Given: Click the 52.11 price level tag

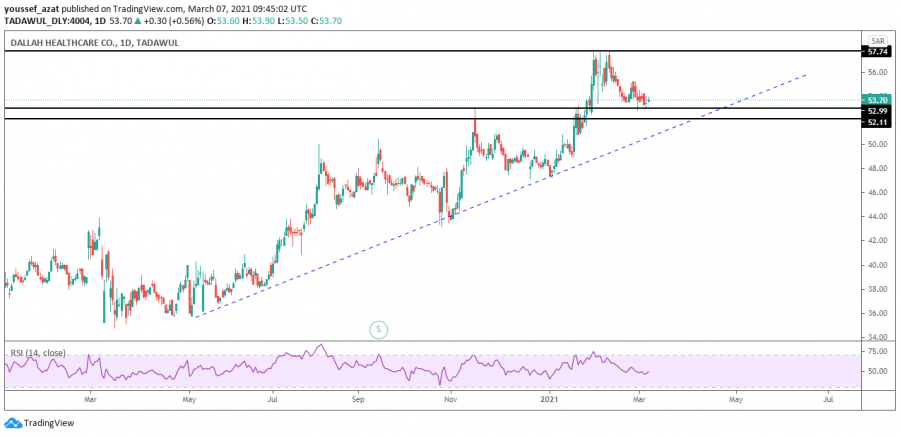Looking at the screenshot, I should pyautogui.click(x=877, y=122).
